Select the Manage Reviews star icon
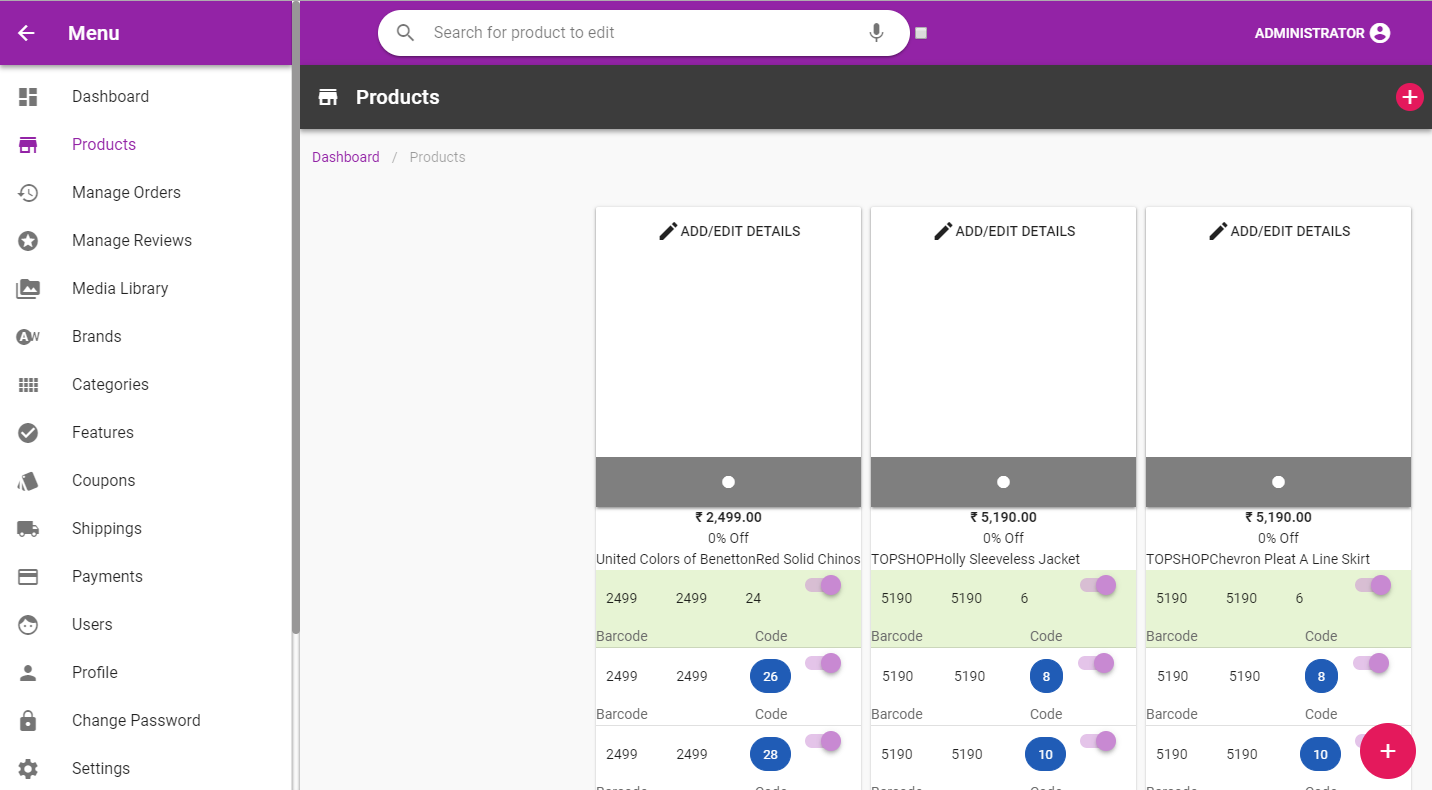 coord(28,240)
